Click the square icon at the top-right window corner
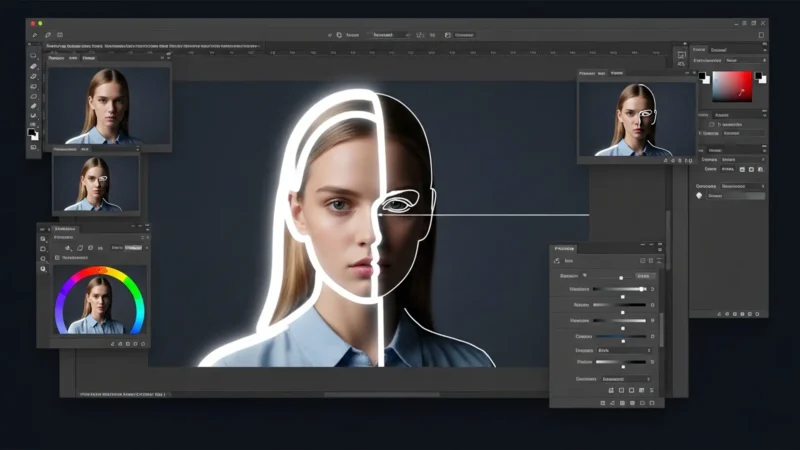 tap(761, 35)
